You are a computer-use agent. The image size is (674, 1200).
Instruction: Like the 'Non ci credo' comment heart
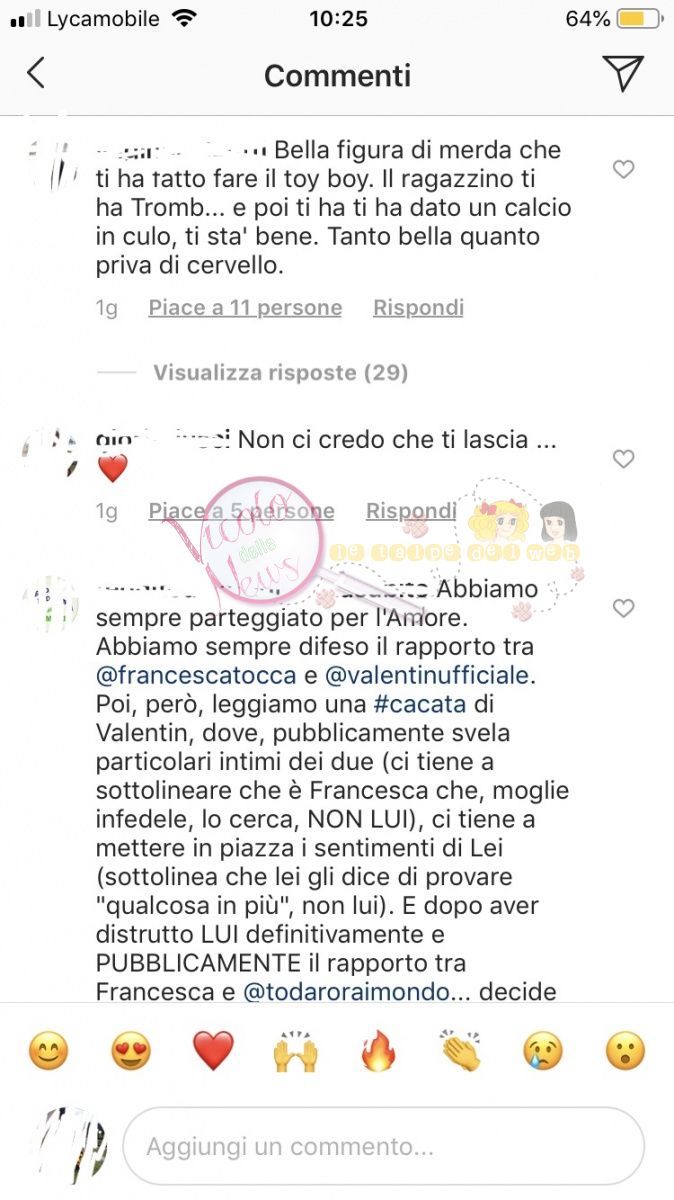click(623, 459)
